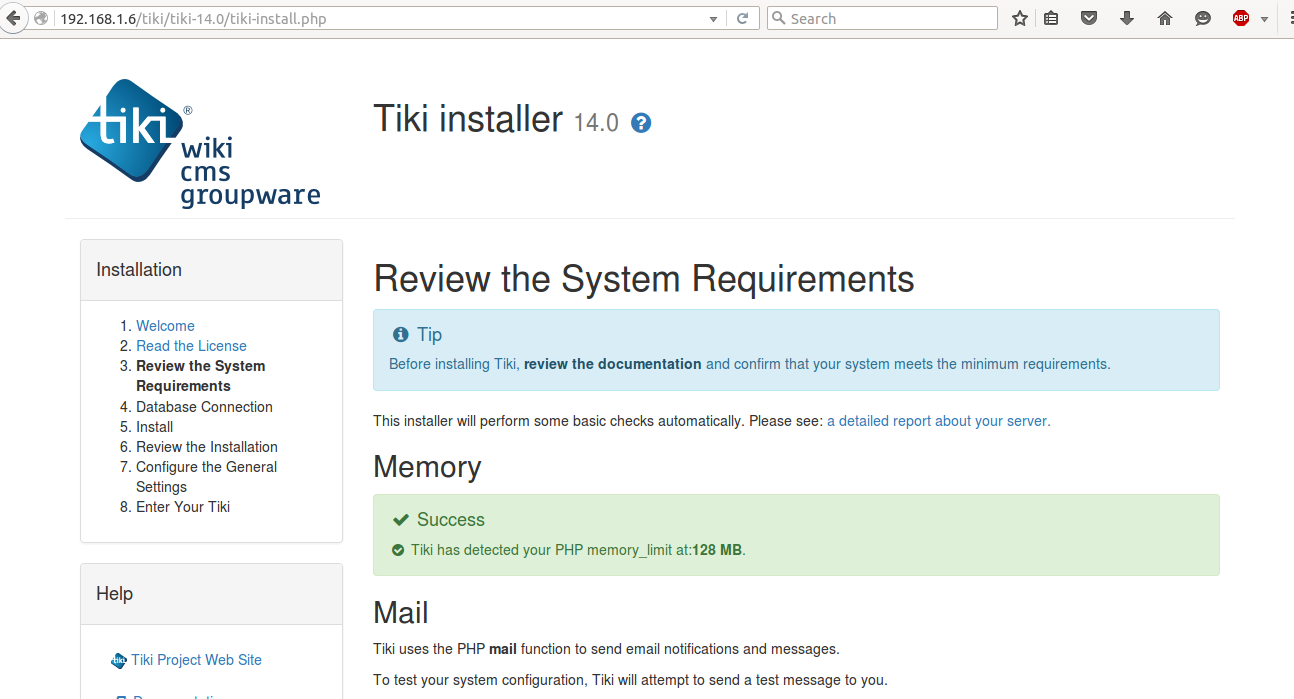Go to browser home page icon
The image size is (1294, 699).
coord(1165,18)
